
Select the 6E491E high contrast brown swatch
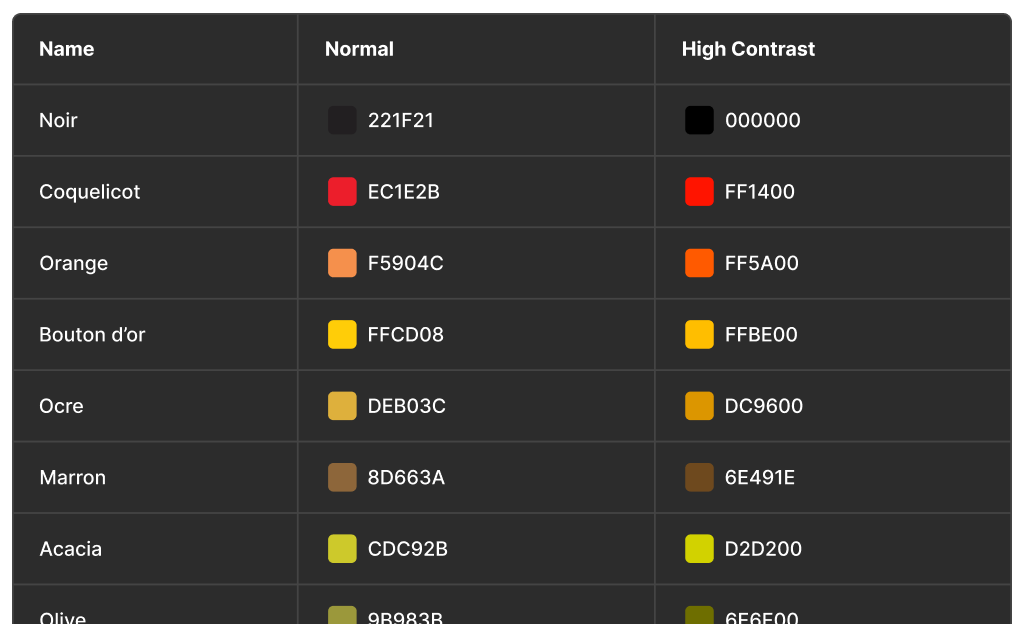pos(699,477)
